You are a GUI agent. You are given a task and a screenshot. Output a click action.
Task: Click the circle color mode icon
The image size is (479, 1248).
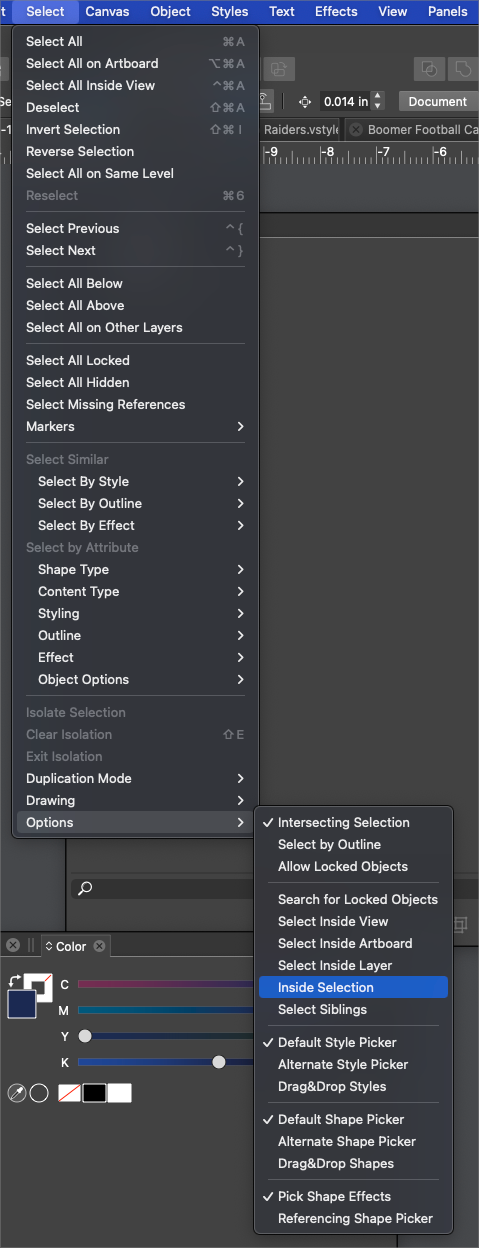point(39,1093)
